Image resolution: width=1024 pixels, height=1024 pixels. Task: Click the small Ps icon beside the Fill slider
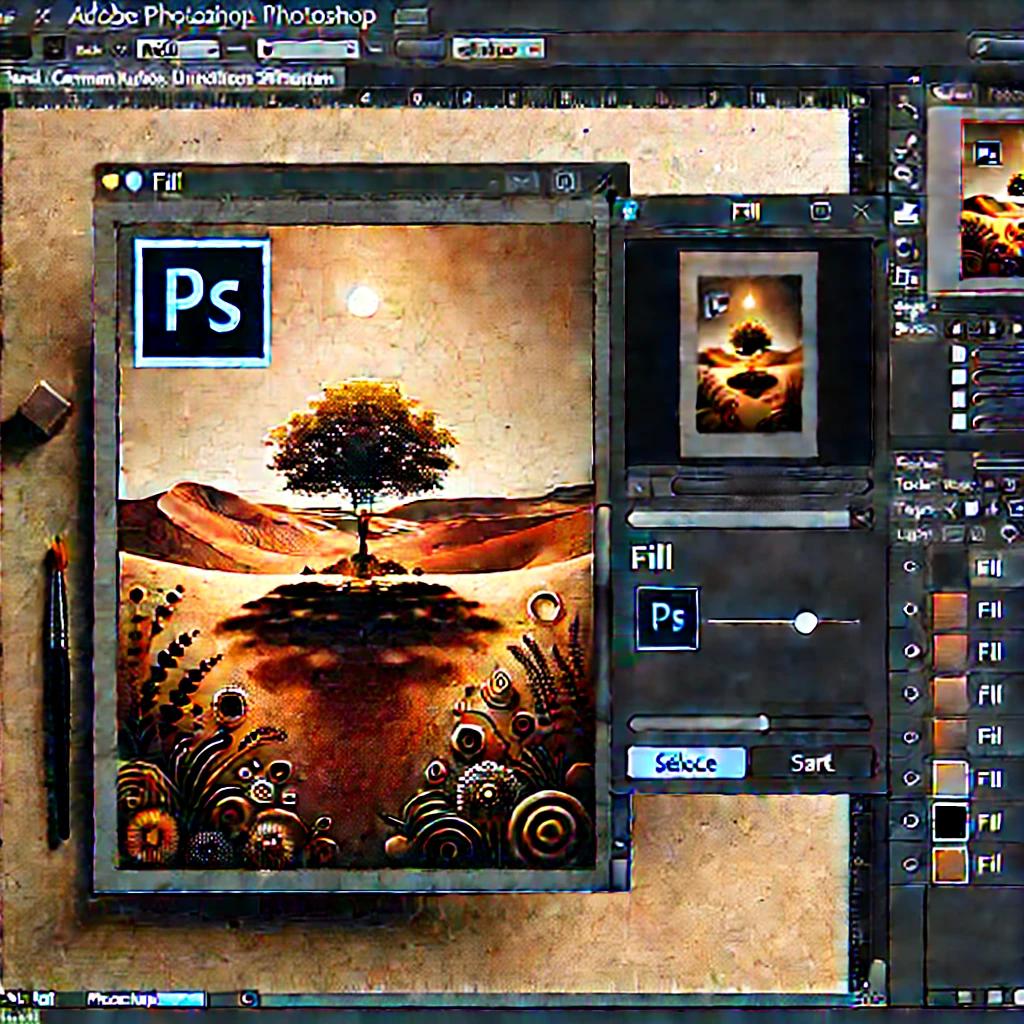coord(667,618)
